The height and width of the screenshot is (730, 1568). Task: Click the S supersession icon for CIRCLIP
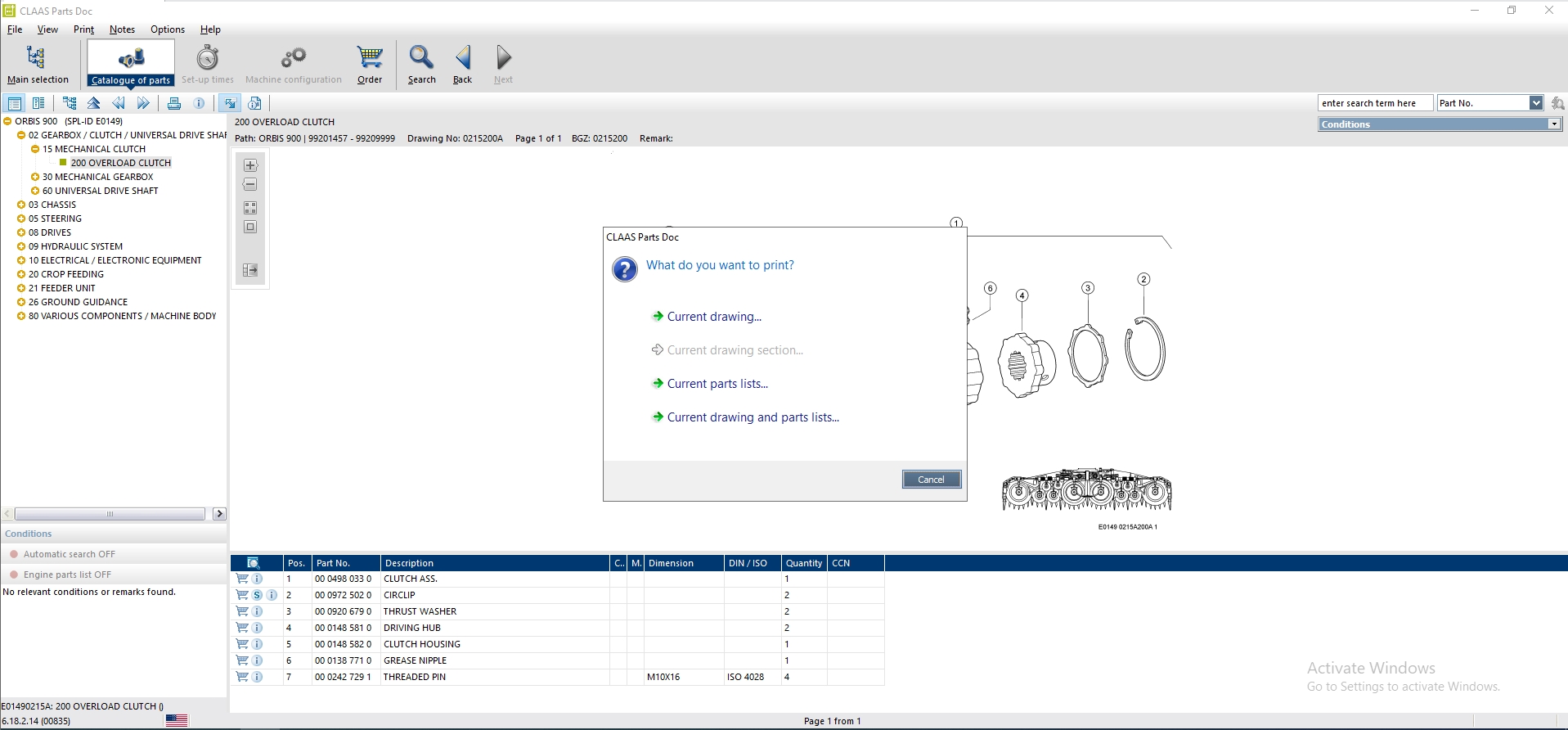(x=257, y=595)
